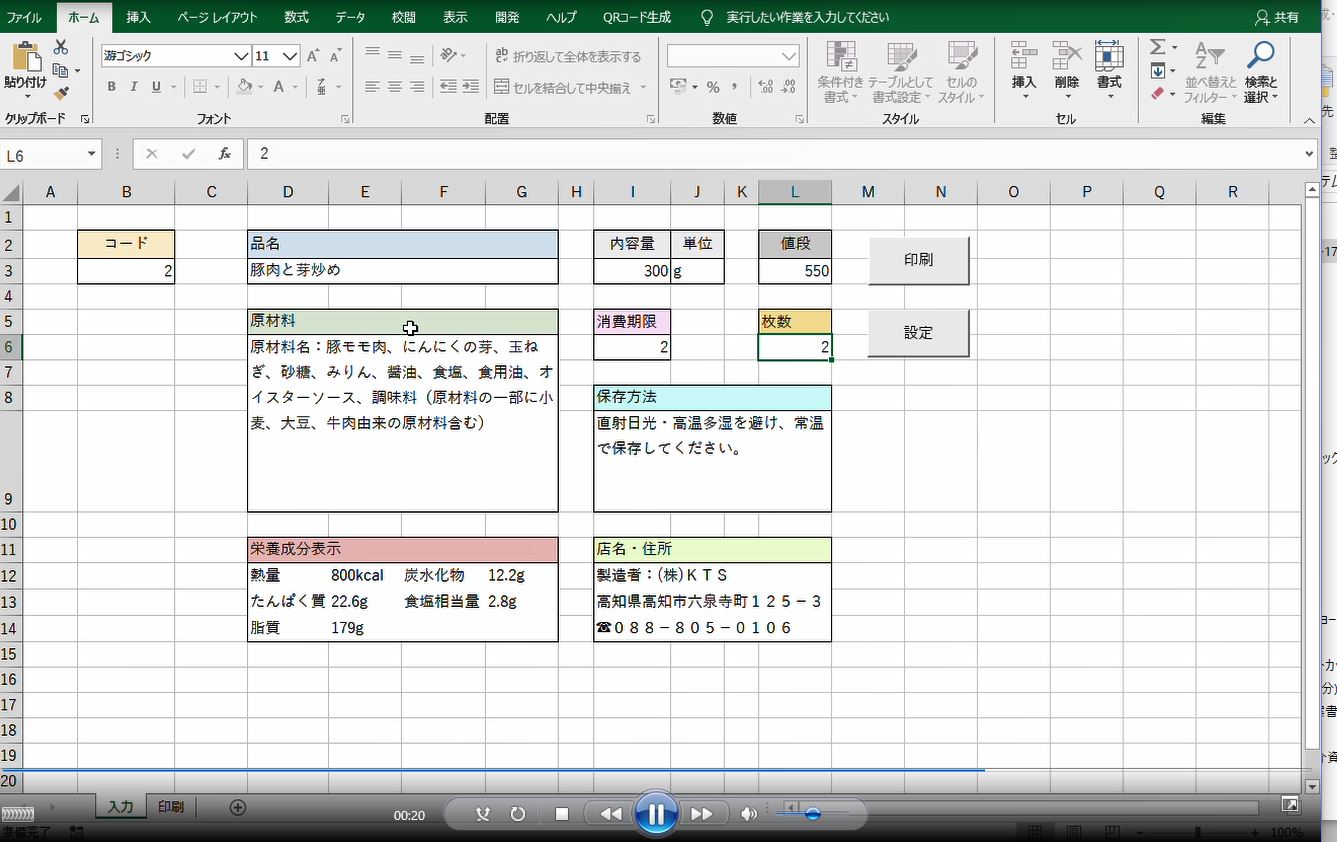The height and width of the screenshot is (842, 1337).
Task: Switch to the 印刷 sheet tab
Action: (x=170, y=807)
